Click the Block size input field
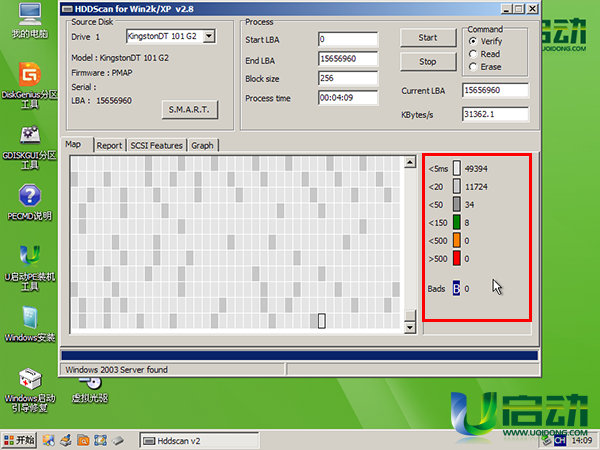 point(347,78)
